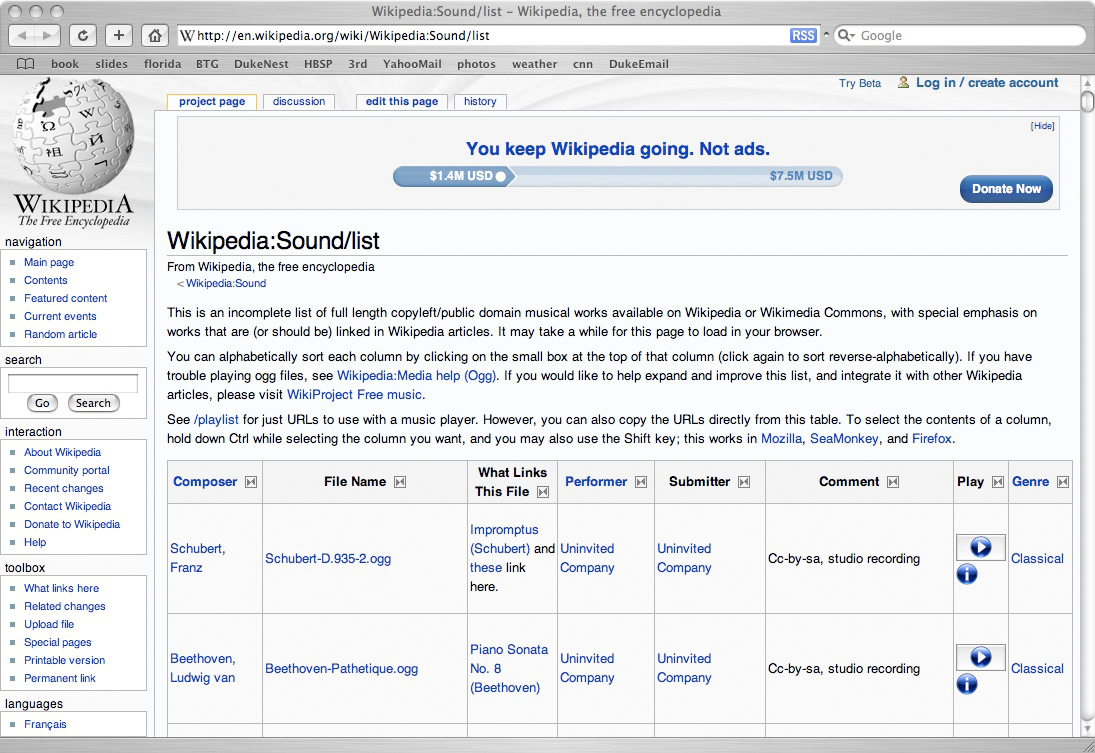Go to the Home page icon

[x=154, y=35]
